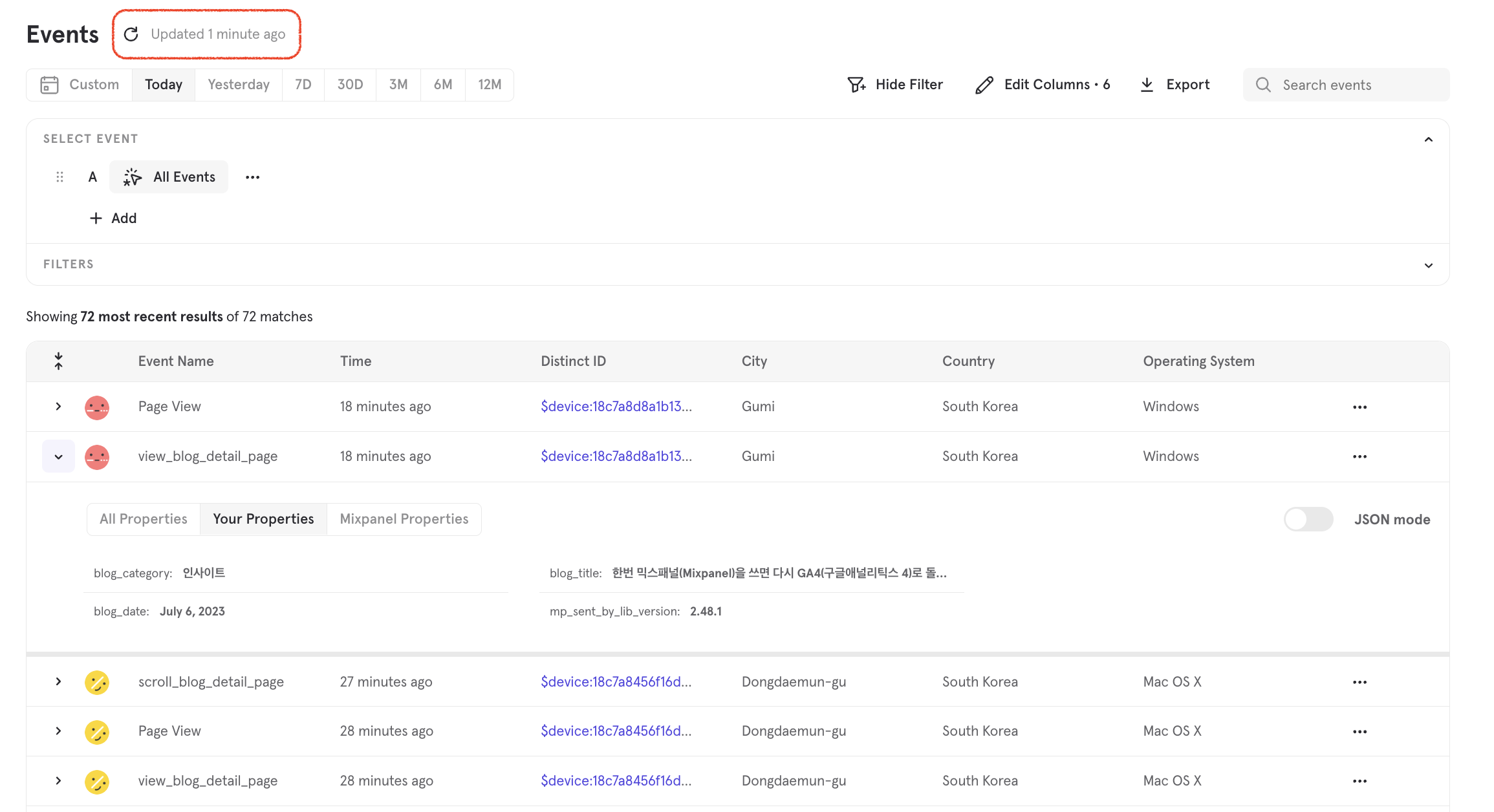
Task: Open Distinct ID link in first row
Action: (x=616, y=406)
